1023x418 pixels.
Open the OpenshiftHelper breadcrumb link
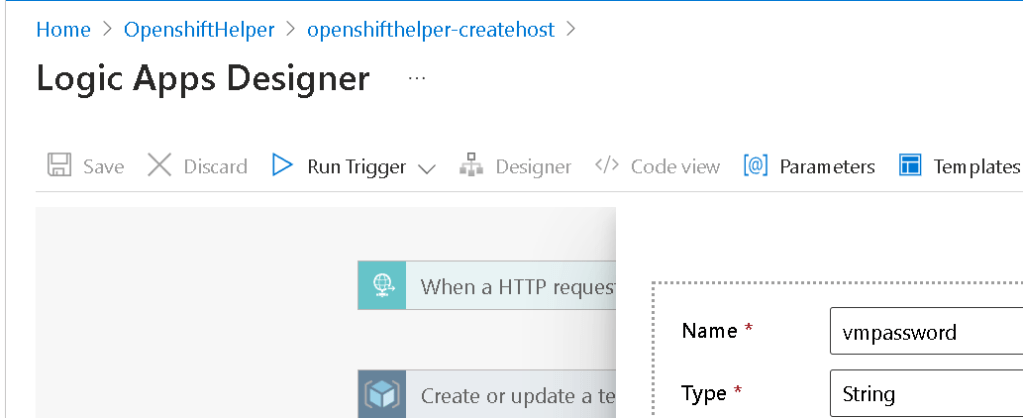pos(199,29)
